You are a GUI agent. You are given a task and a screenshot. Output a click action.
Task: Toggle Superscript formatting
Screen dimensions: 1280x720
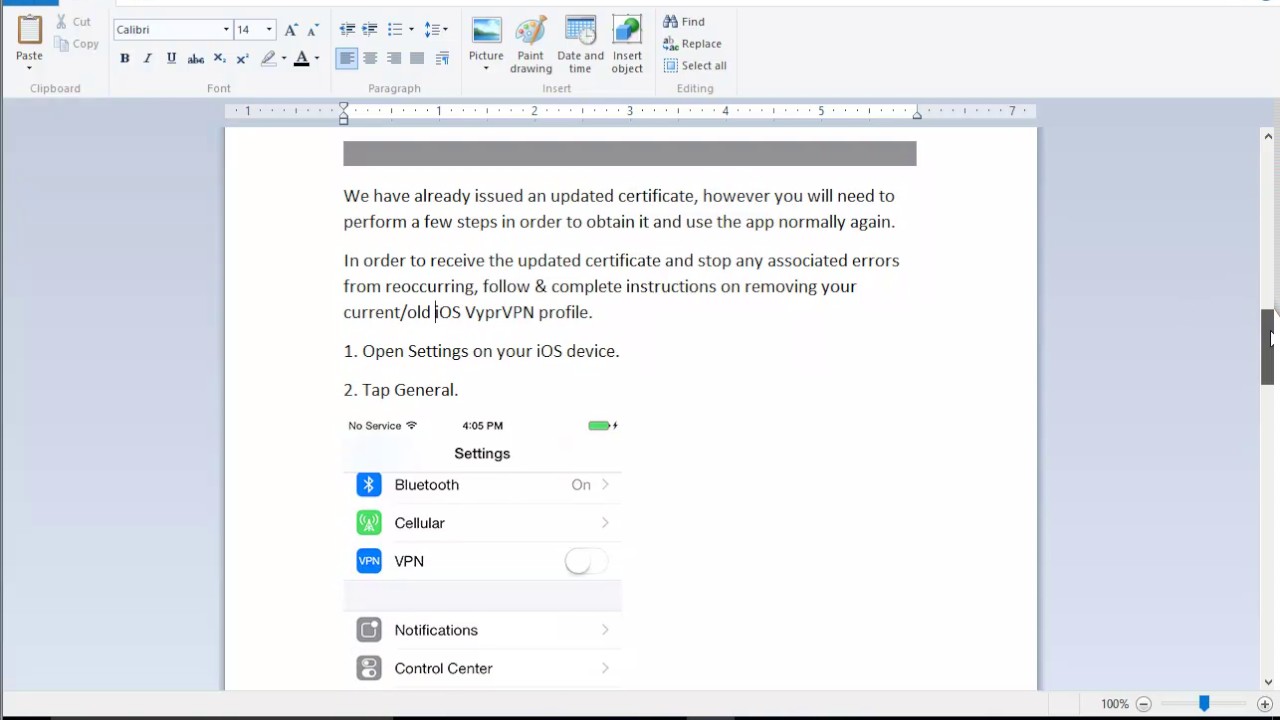[242, 59]
